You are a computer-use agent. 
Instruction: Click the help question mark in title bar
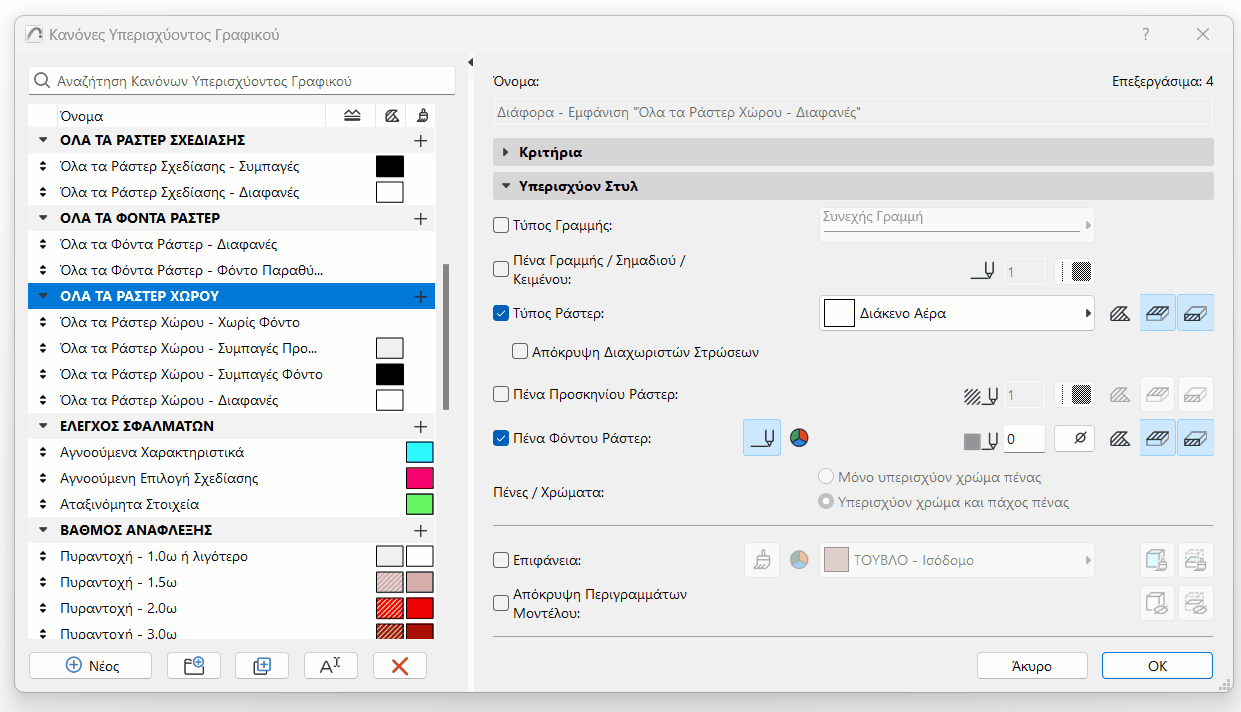[1146, 34]
